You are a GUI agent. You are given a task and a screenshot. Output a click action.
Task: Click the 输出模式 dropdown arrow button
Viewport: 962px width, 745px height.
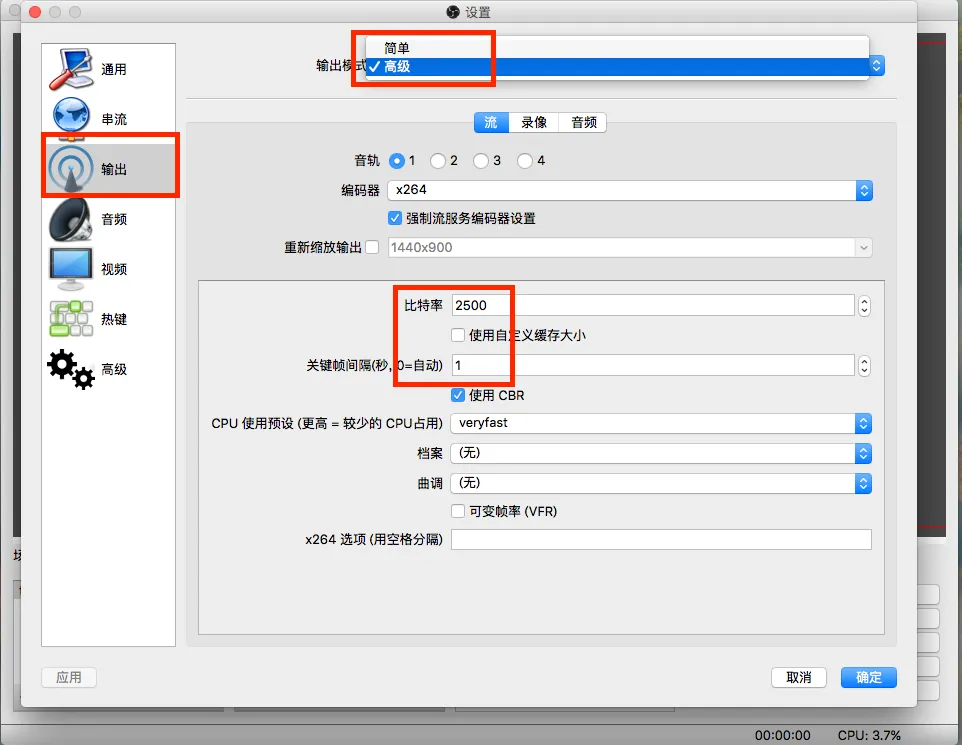[x=877, y=66]
